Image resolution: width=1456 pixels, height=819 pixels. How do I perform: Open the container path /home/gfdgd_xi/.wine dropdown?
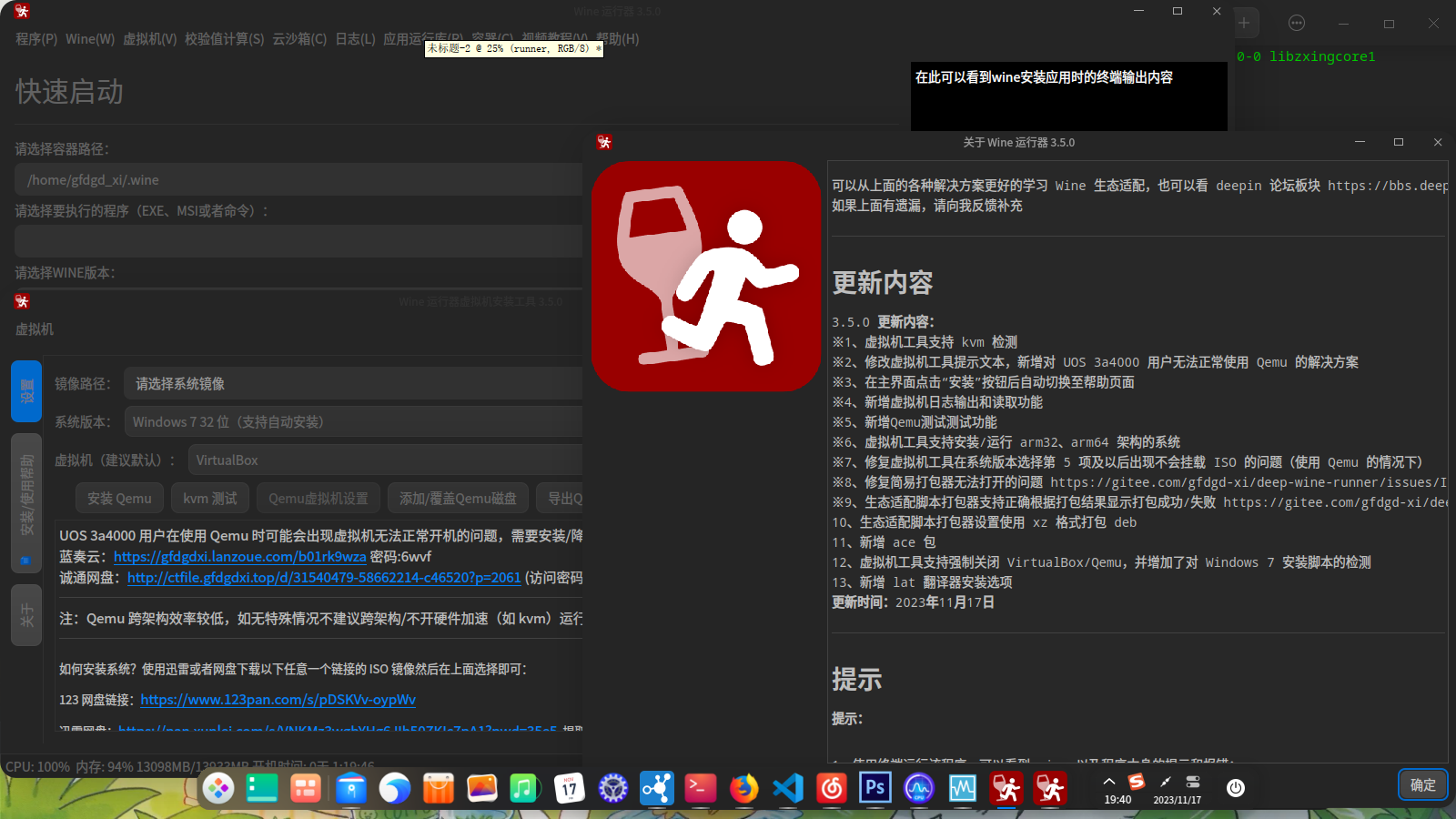click(x=298, y=180)
